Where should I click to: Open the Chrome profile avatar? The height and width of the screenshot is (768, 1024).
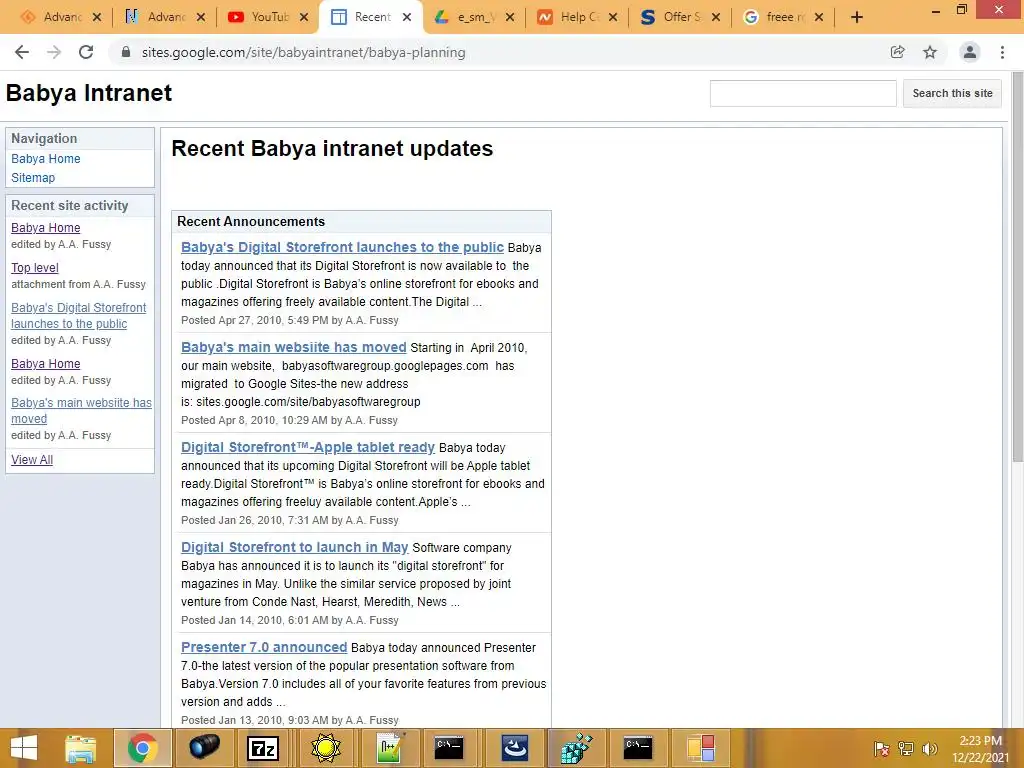970,52
